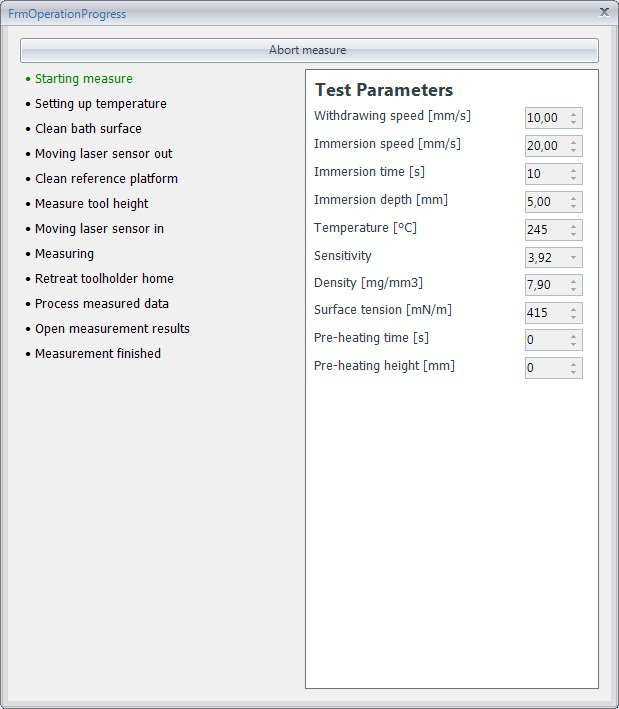619x709 pixels.
Task: Increment Immersion time with the up arrow
Action: point(573,170)
